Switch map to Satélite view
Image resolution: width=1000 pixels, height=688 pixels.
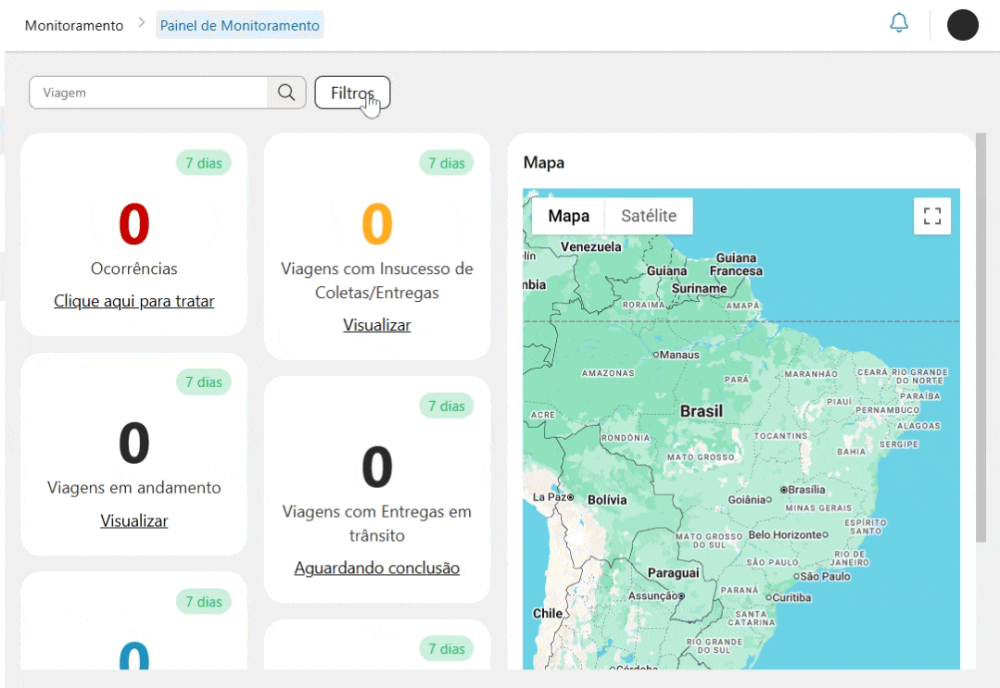click(x=648, y=215)
